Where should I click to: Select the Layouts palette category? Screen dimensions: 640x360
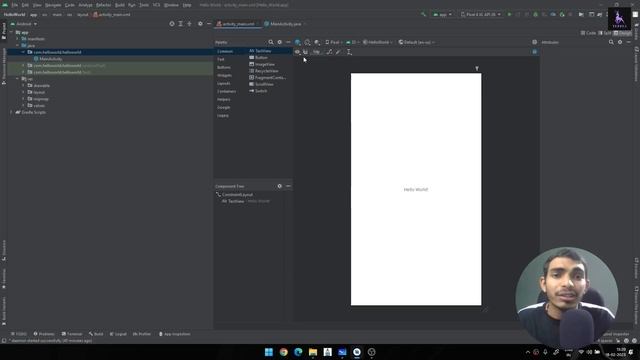pos(224,84)
